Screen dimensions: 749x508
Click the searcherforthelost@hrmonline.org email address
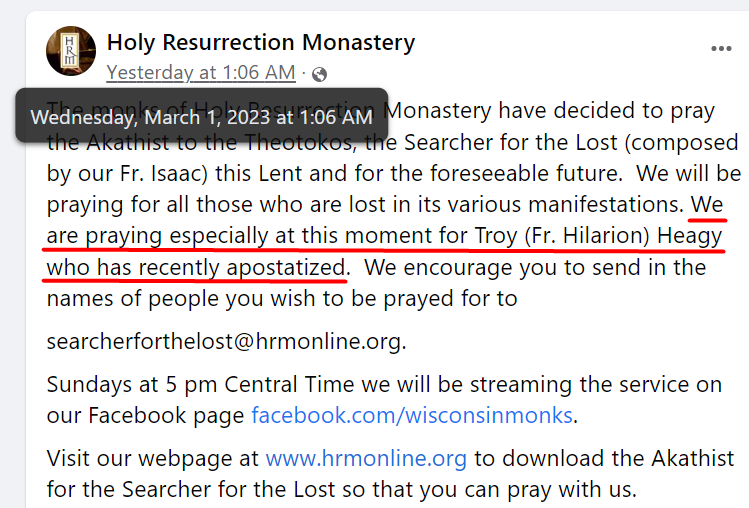[225, 341]
